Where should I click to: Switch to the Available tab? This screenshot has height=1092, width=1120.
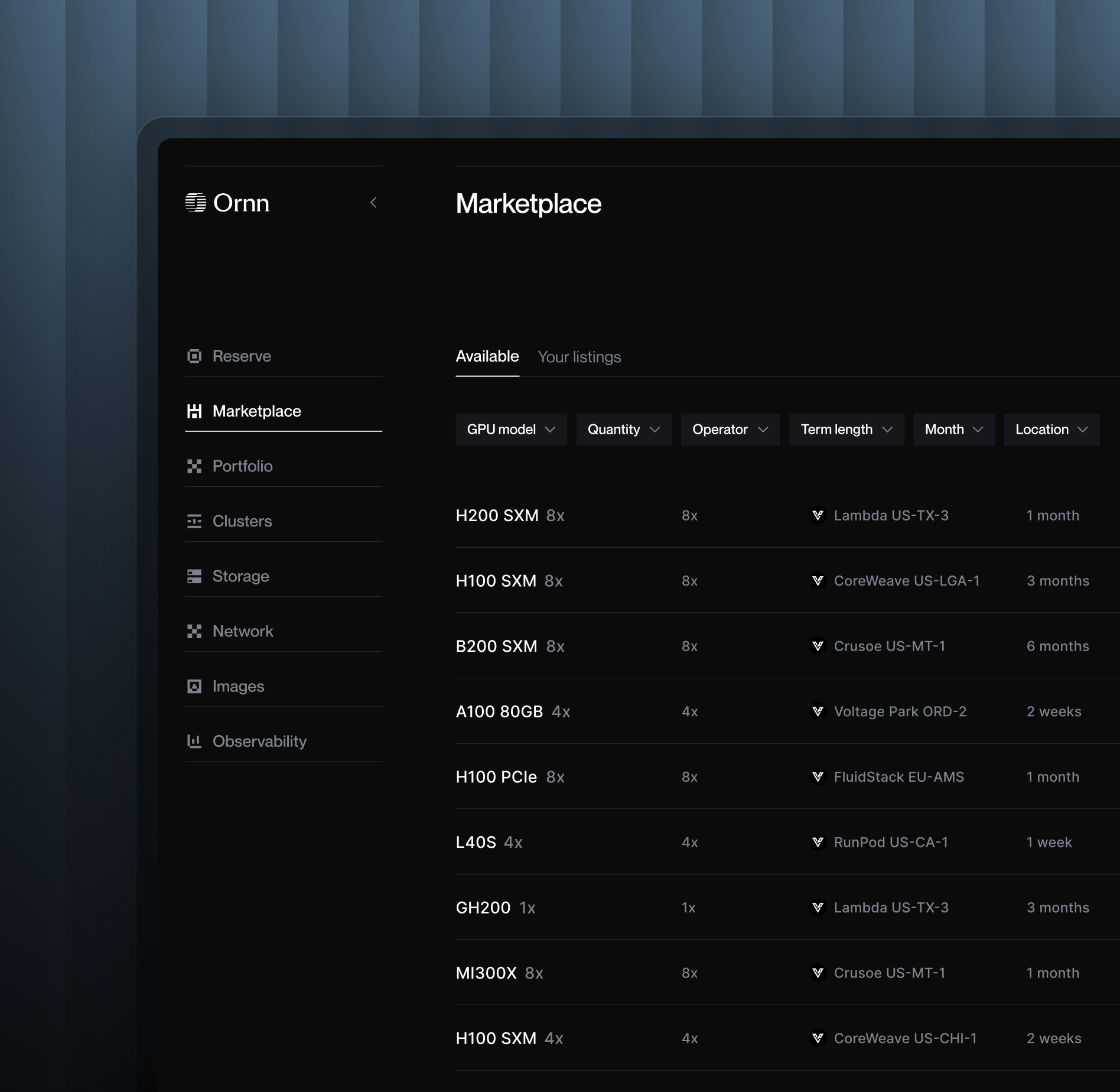click(487, 356)
